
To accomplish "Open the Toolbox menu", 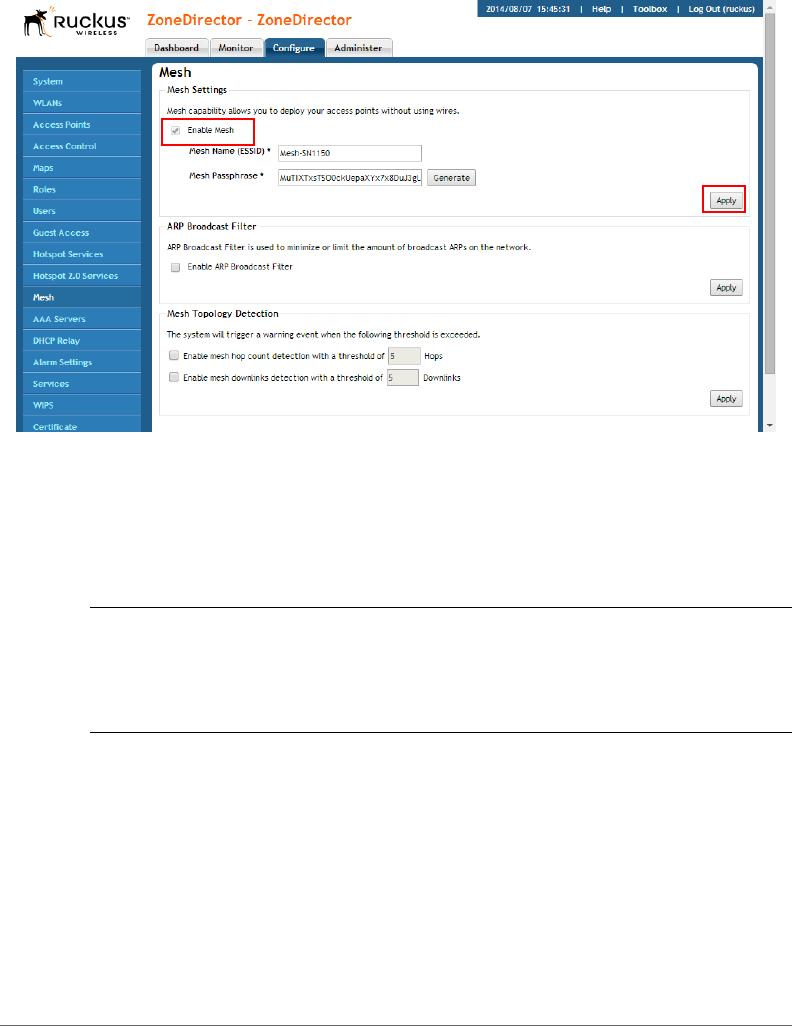I will pos(649,9).
